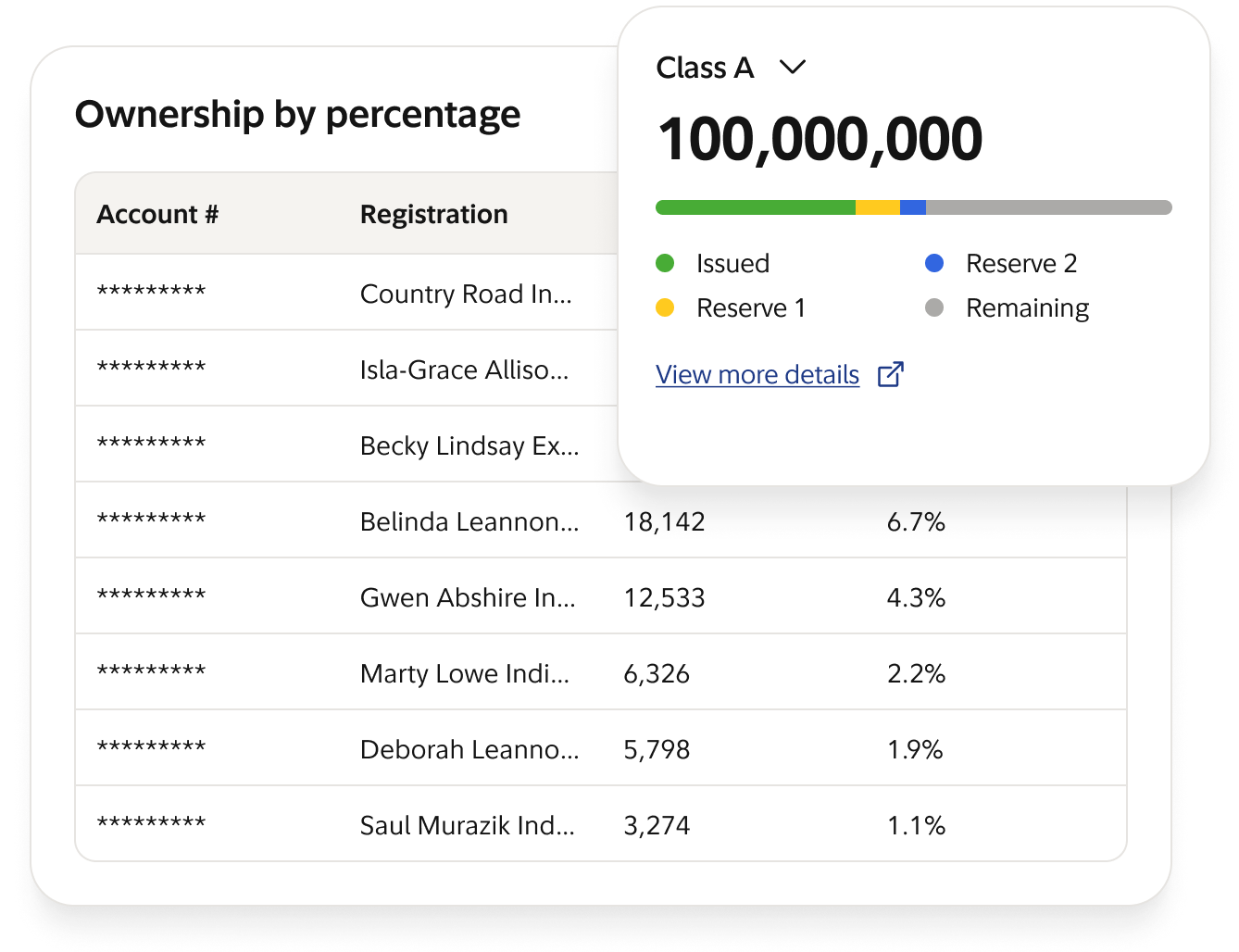Select the gray Remaining legend dot

934,307
